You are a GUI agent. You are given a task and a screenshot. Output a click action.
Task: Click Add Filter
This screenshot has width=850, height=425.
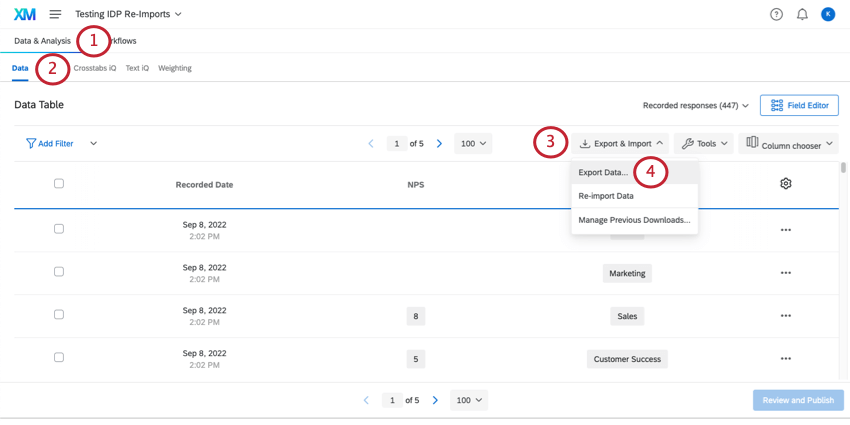point(50,144)
